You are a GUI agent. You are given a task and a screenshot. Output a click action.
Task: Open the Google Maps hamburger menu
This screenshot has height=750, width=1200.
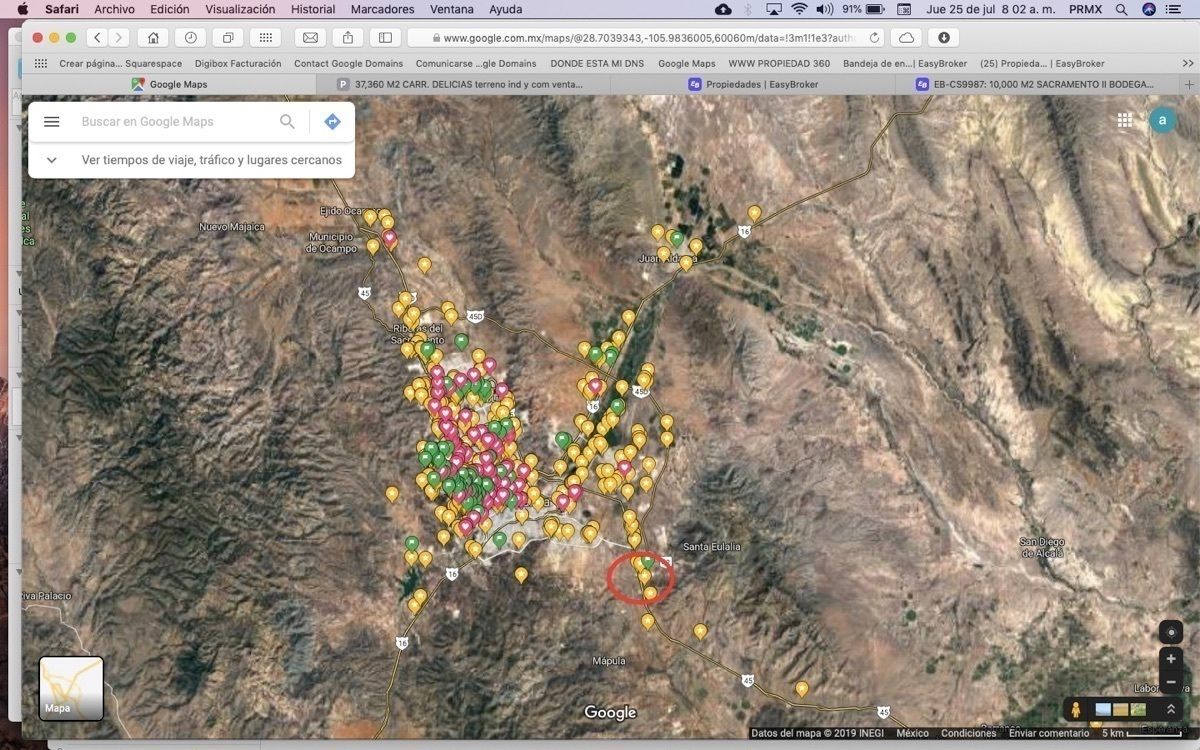52,122
